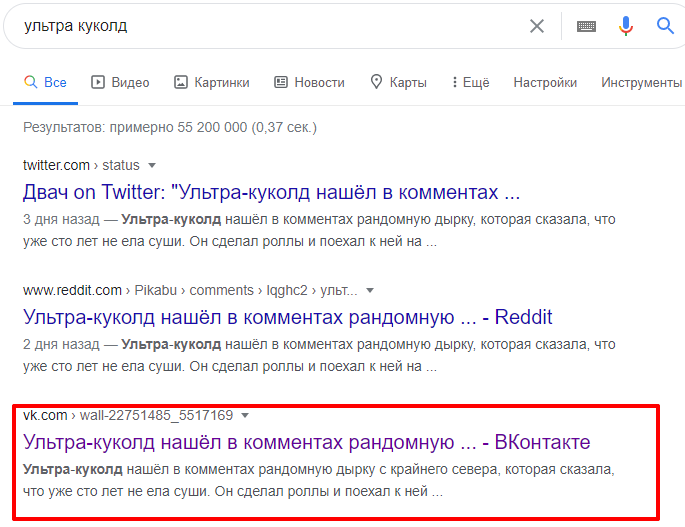The height and width of the screenshot is (527, 685).
Task: Open the 'Двач on Twitter' result link
Action: coord(271,192)
